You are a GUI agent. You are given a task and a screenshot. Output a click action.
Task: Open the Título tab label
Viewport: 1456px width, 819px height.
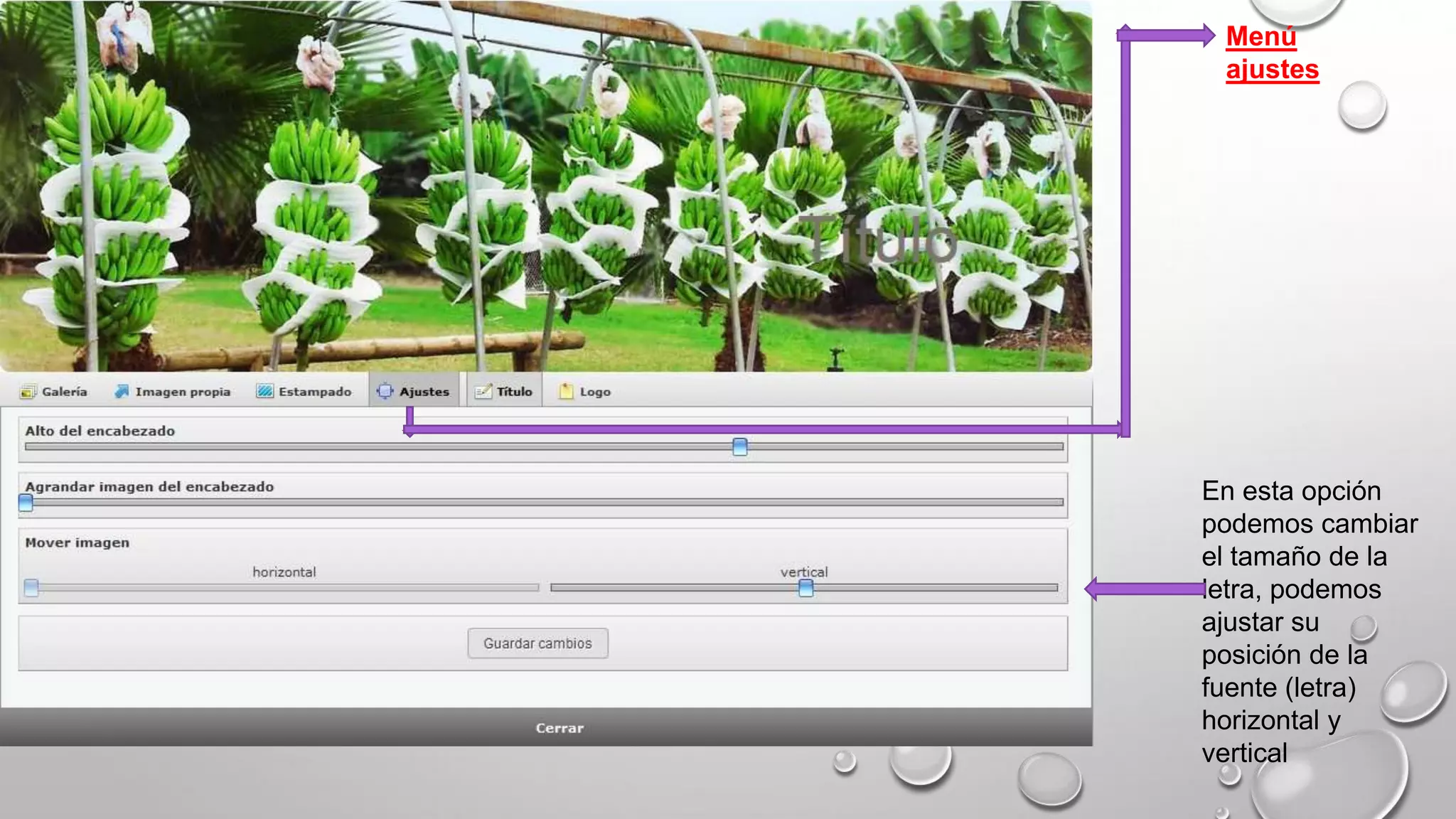pos(515,392)
